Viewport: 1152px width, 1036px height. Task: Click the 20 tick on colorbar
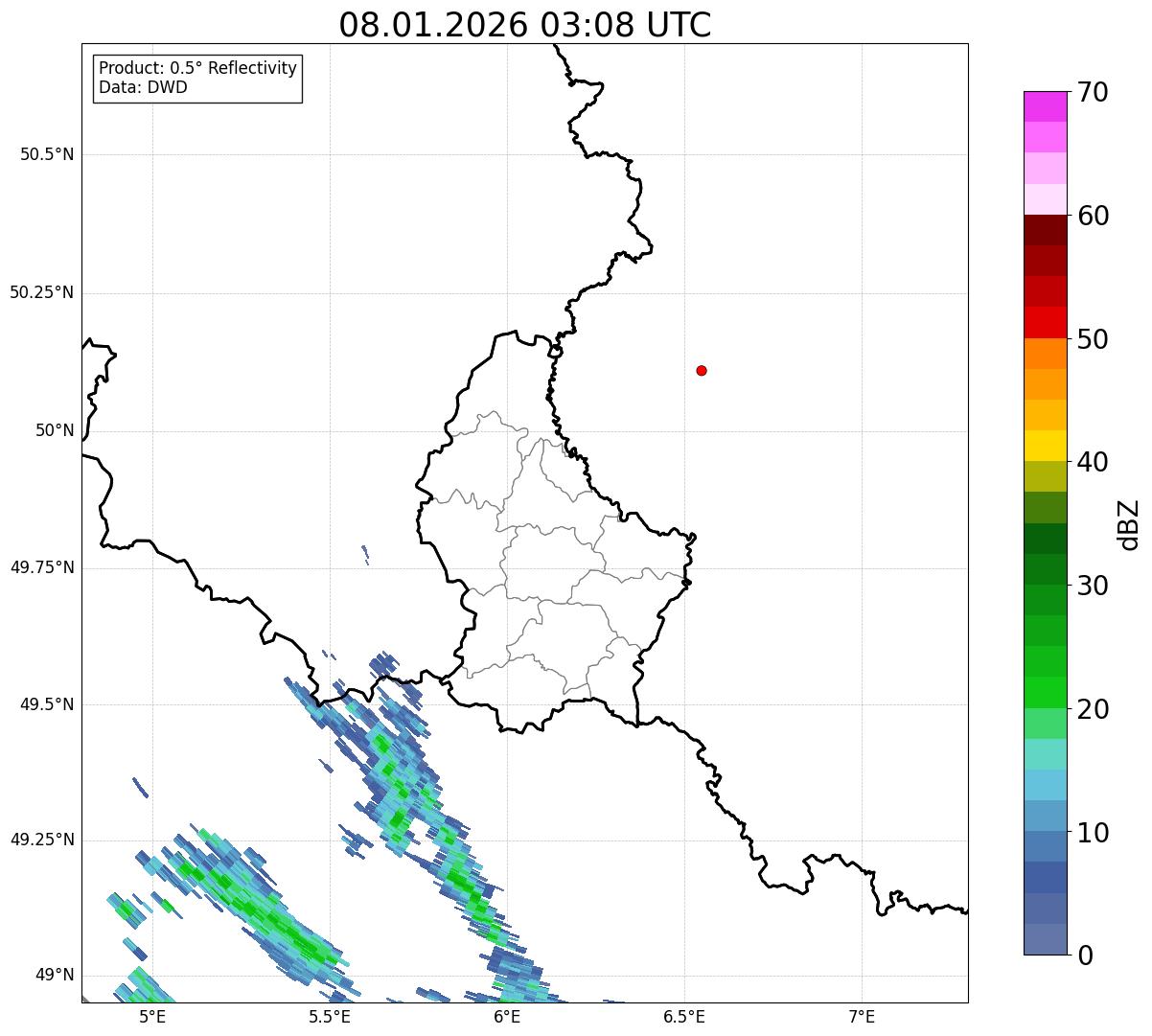pos(1093,709)
